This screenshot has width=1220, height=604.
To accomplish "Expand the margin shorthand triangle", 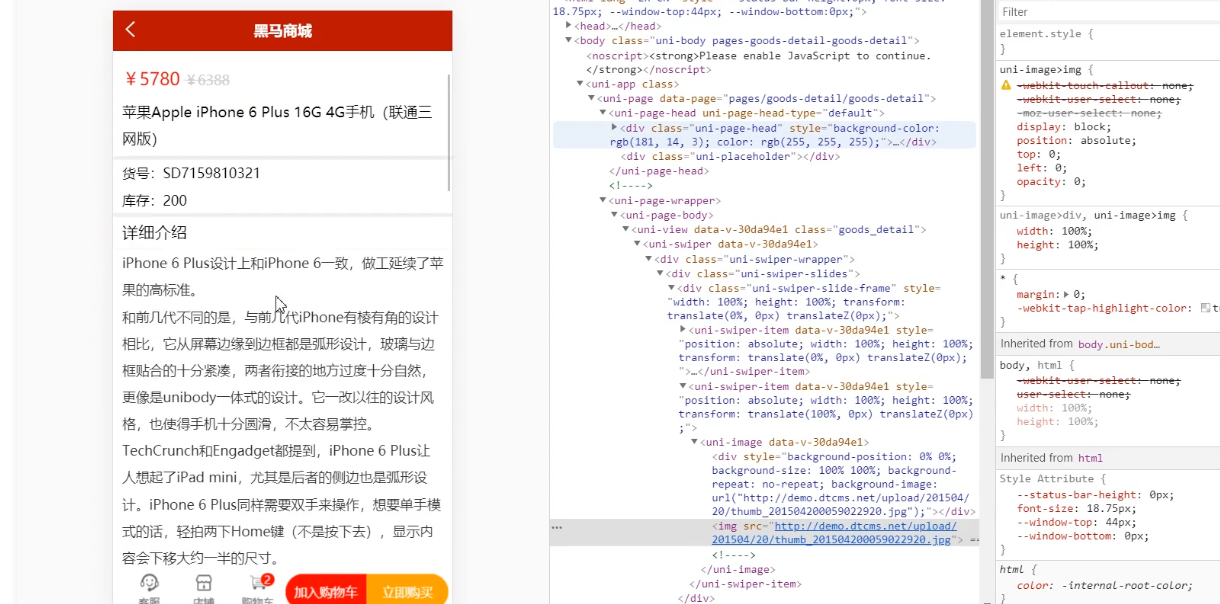I will (1066, 295).
